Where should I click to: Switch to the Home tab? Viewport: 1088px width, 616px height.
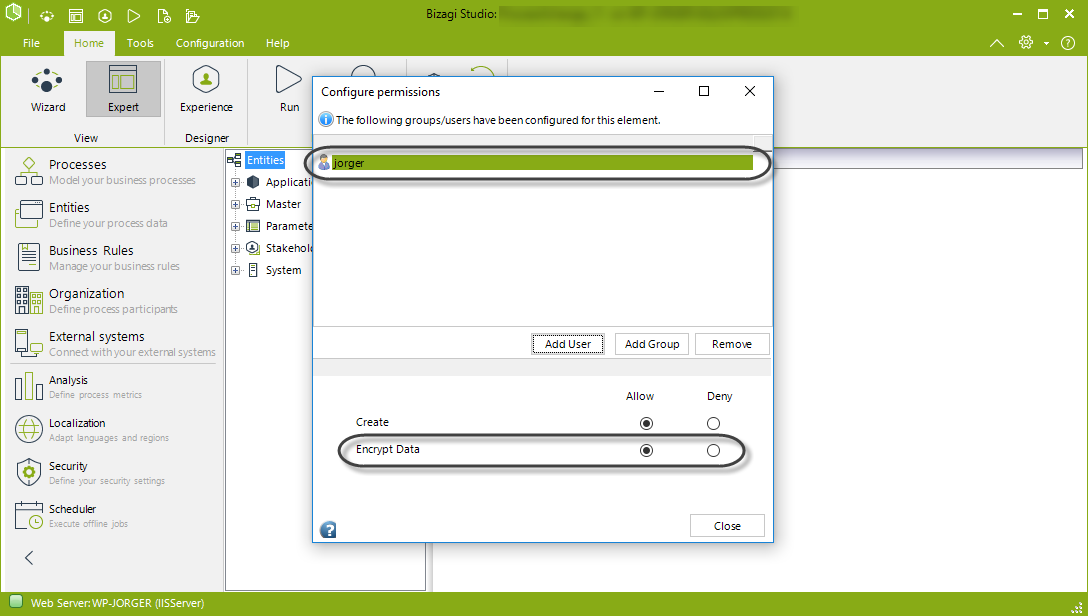(89, 43)
